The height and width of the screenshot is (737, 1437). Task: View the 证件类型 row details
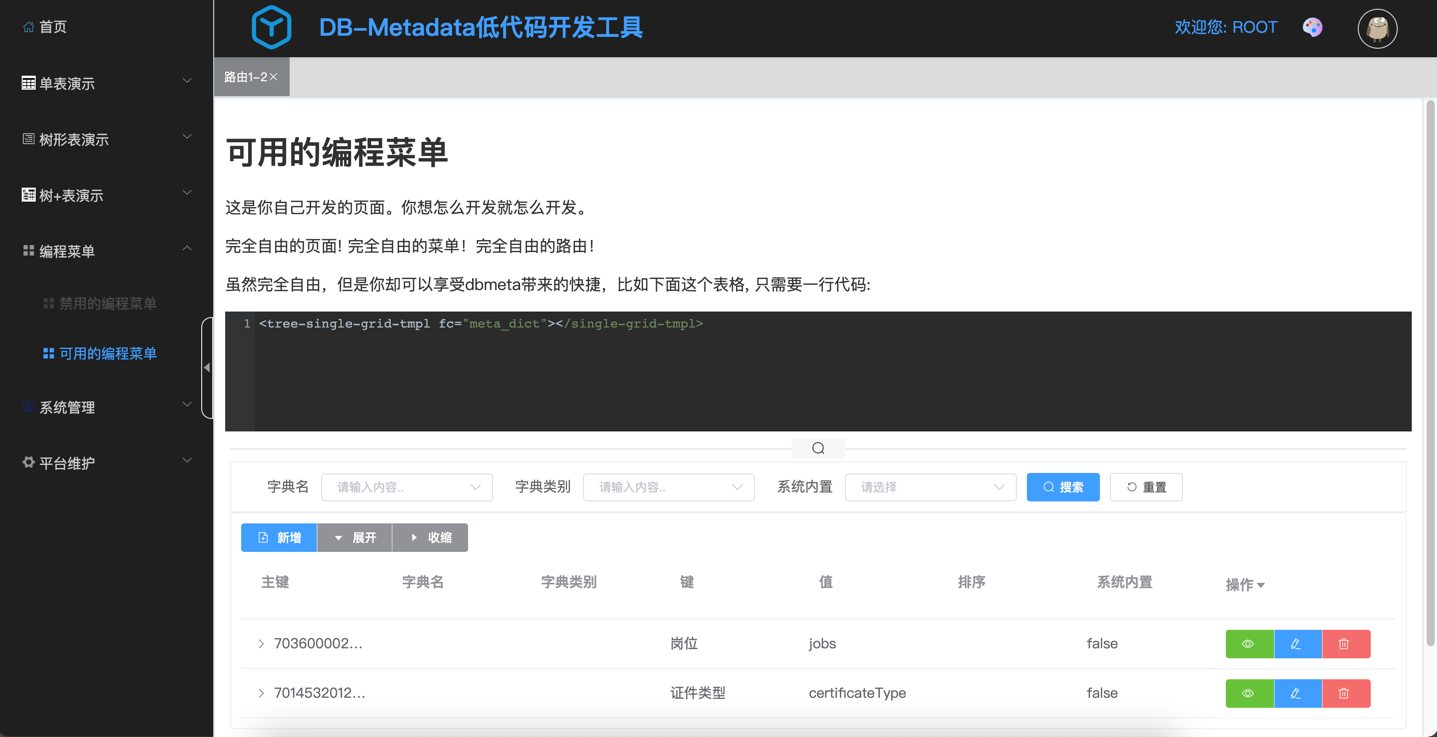point(1249,693)
